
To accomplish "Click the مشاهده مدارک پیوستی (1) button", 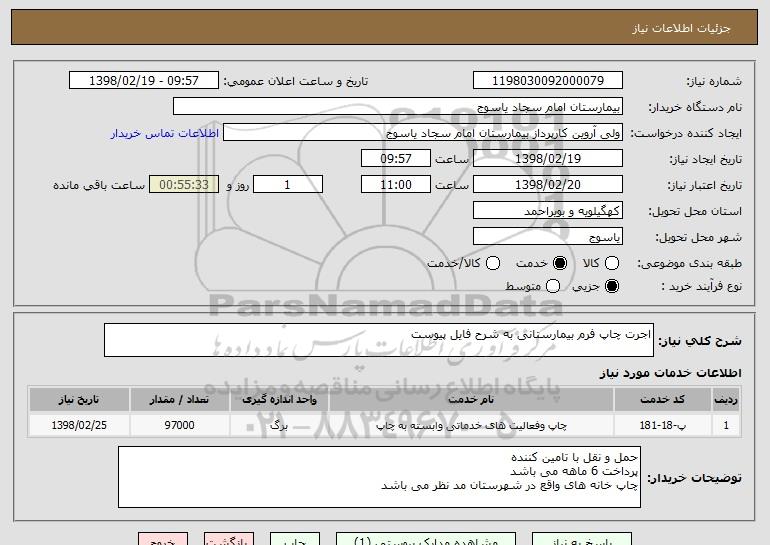I will (x=426, y=539).
